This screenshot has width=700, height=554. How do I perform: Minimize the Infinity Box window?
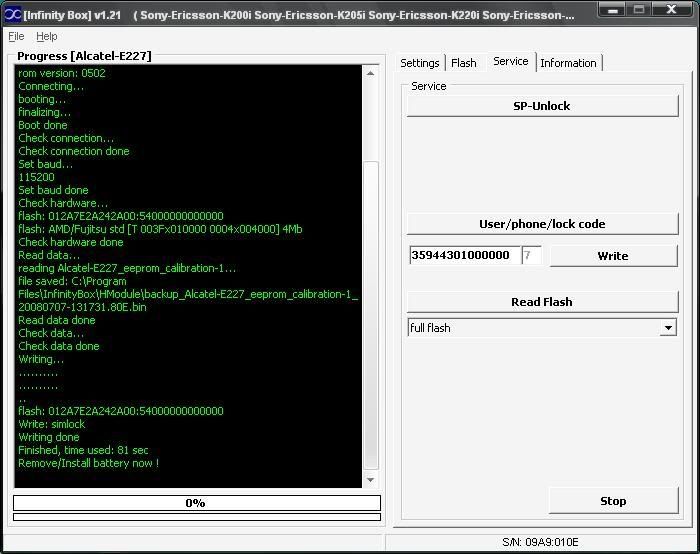click(x=612, y=10)
